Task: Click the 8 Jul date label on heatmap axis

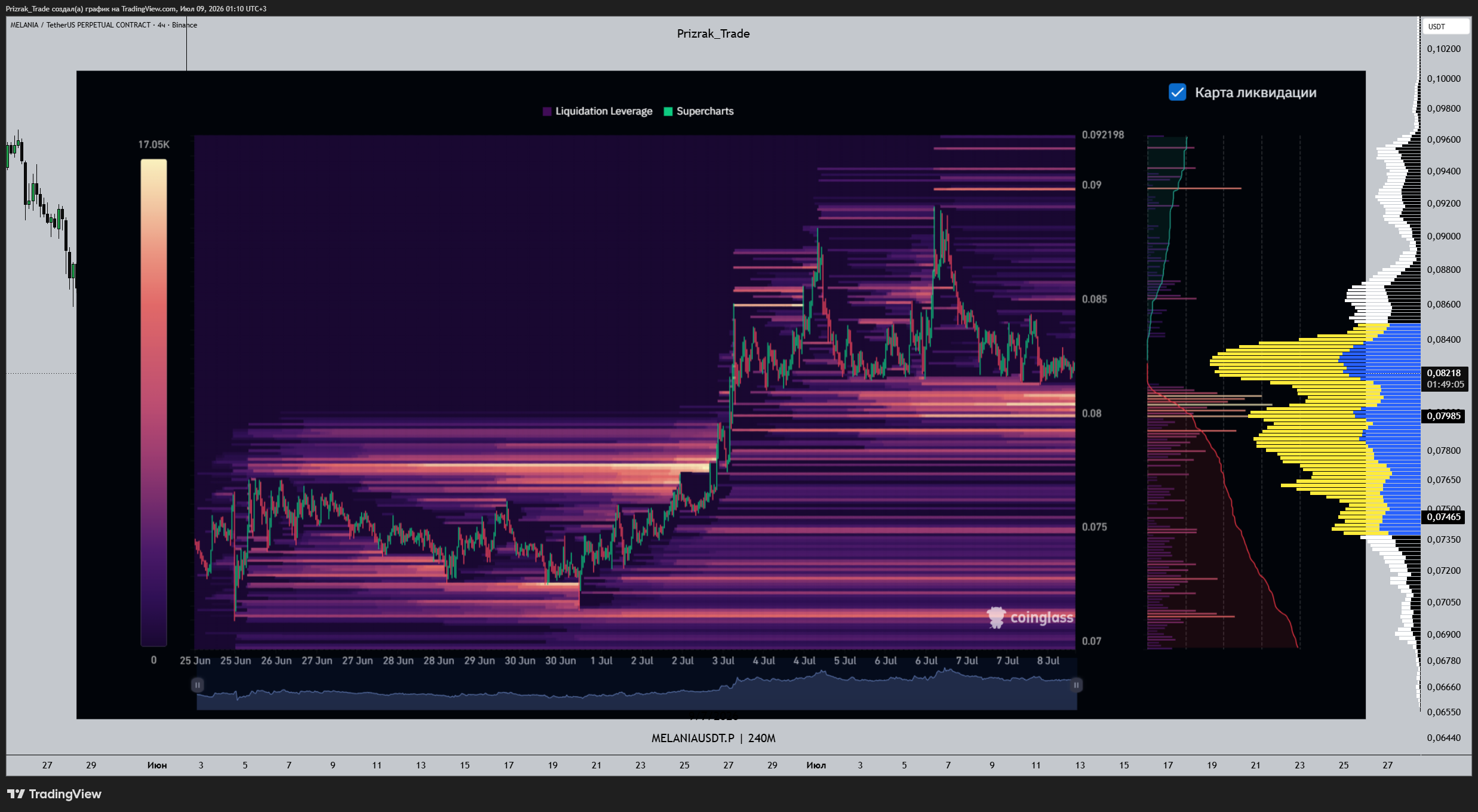Action: [1048, 661]
